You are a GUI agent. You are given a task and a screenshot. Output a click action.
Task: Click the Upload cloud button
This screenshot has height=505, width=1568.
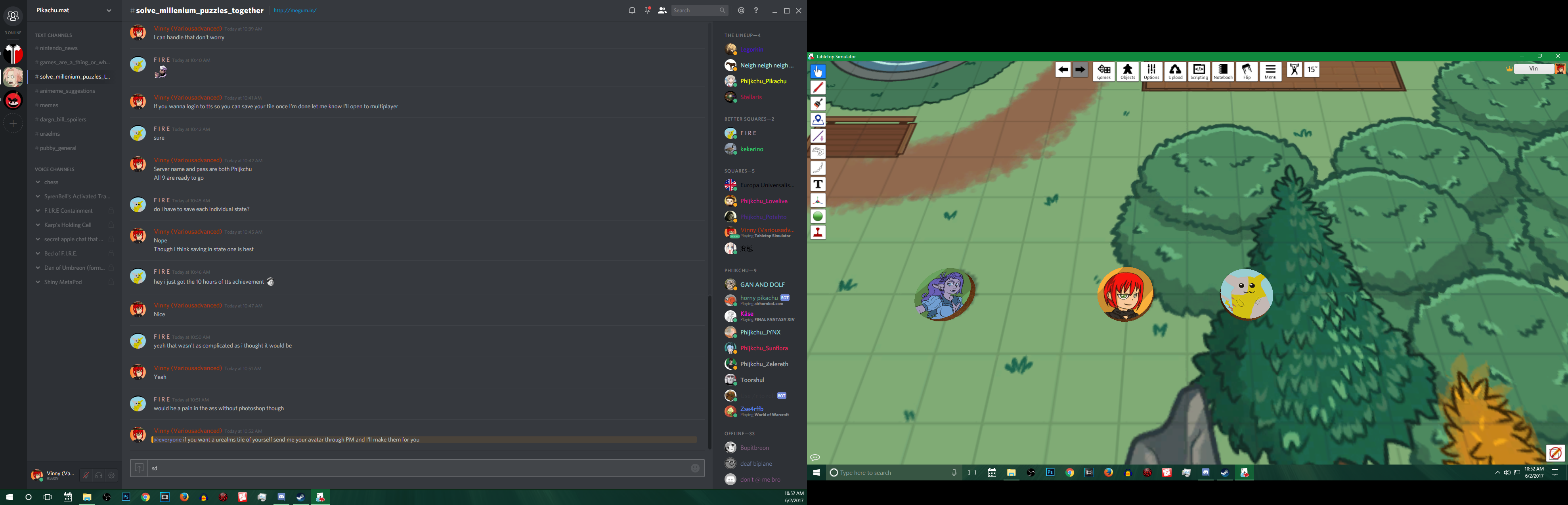pos(1175,71)
